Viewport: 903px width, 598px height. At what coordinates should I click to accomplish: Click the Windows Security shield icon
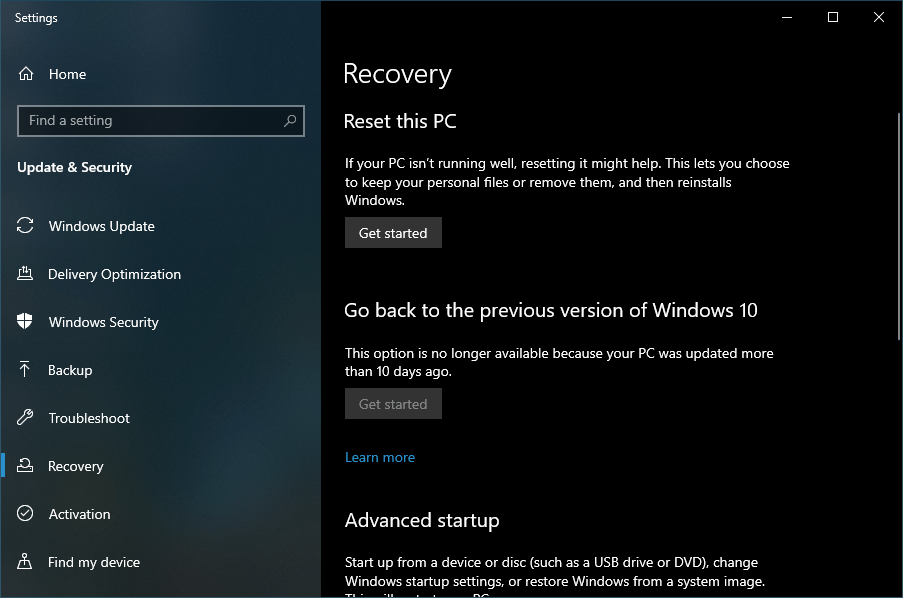[x=24, y=322]
